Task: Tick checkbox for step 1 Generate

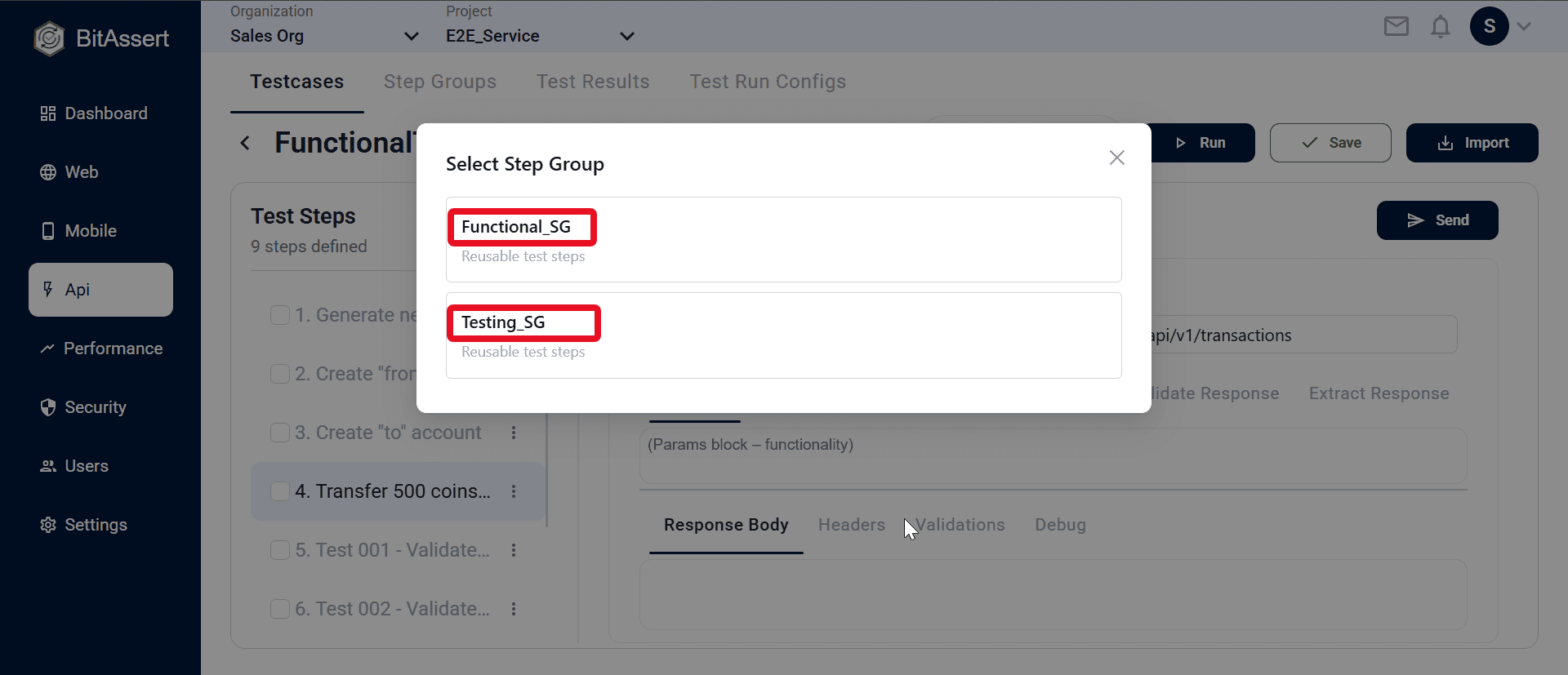Action: [280, 315]
